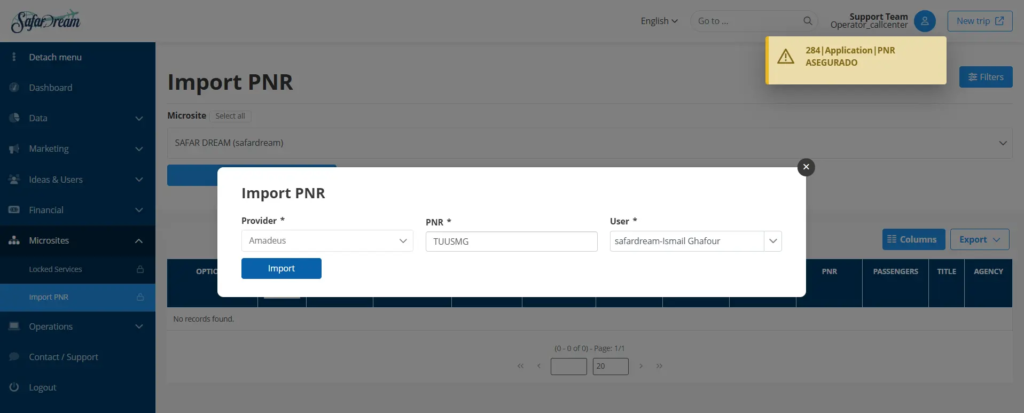Expand the User dropdown arrow

click(x=772, y=241)
